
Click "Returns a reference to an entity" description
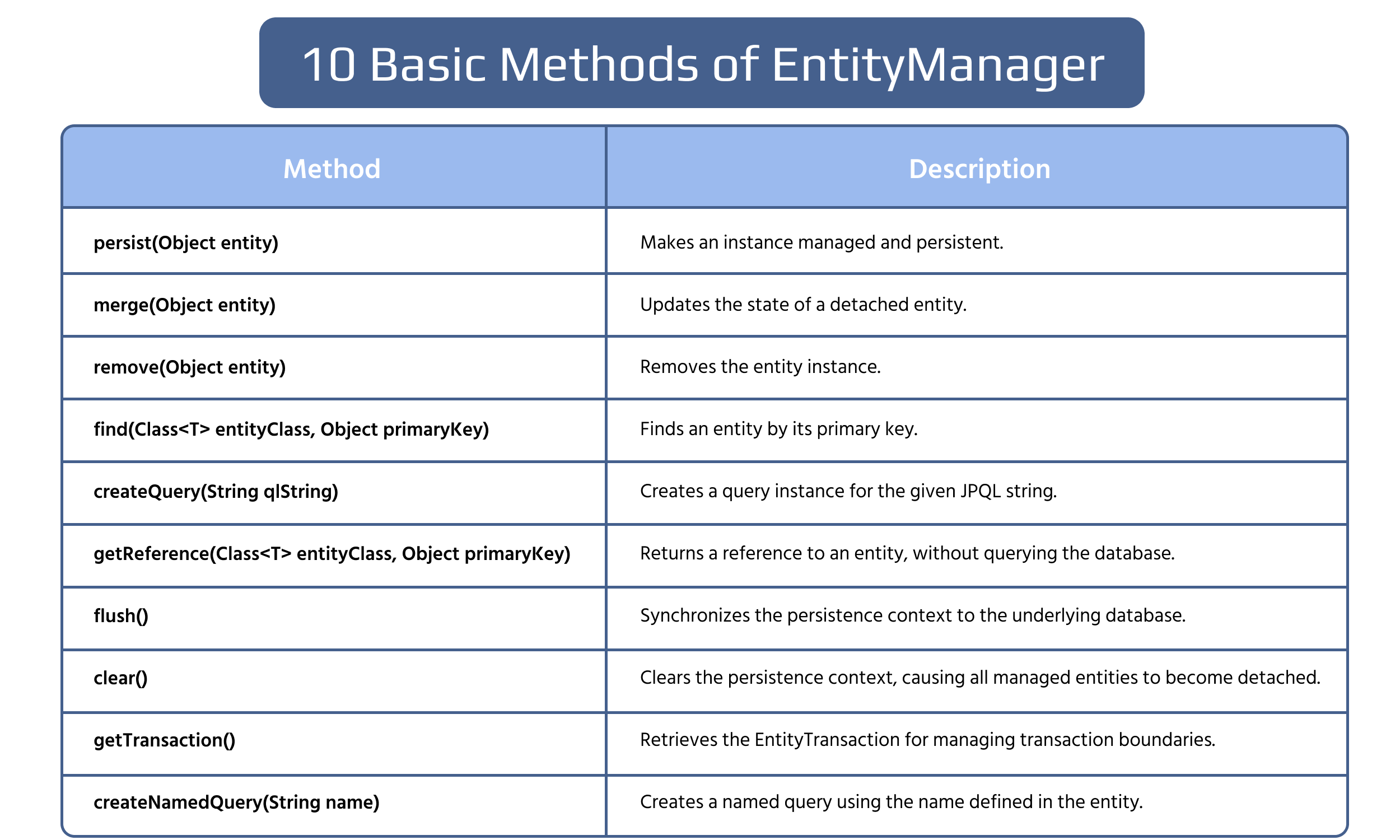click(907, 554)
